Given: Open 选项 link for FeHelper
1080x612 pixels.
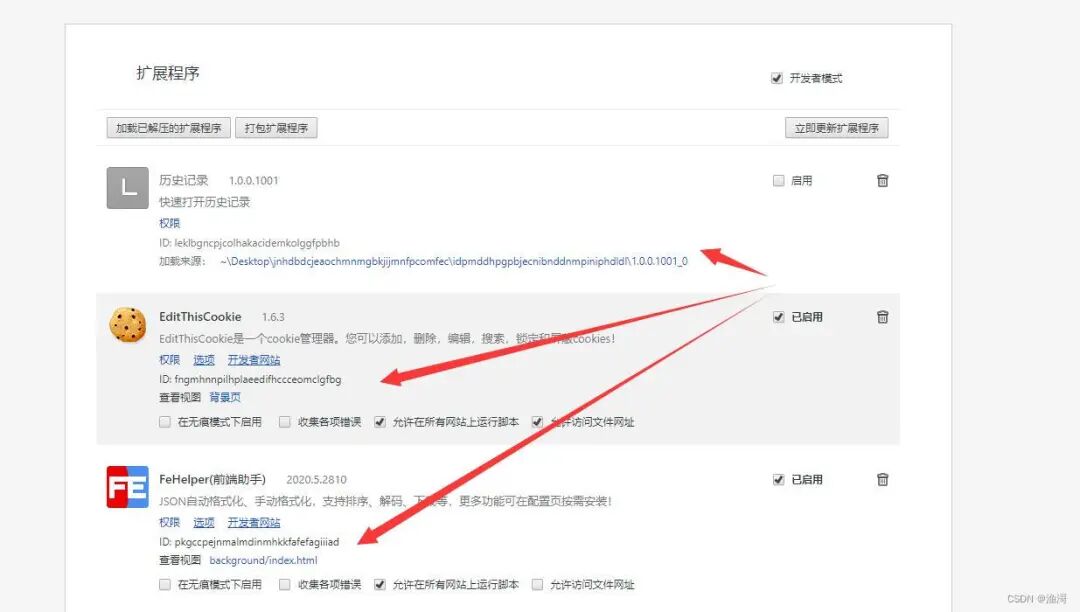Looking at the screenshot, I should [204, 522].
